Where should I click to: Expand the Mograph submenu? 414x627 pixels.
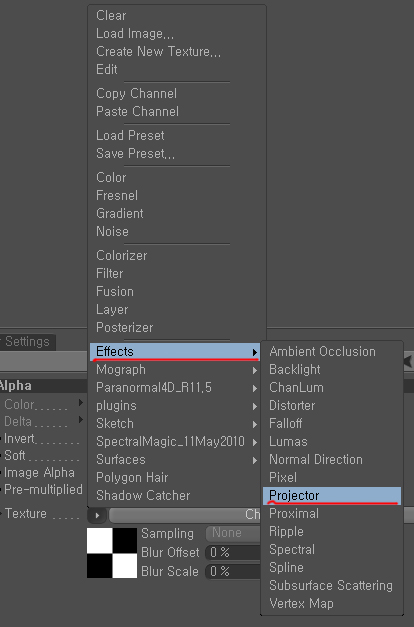point(175,370)
